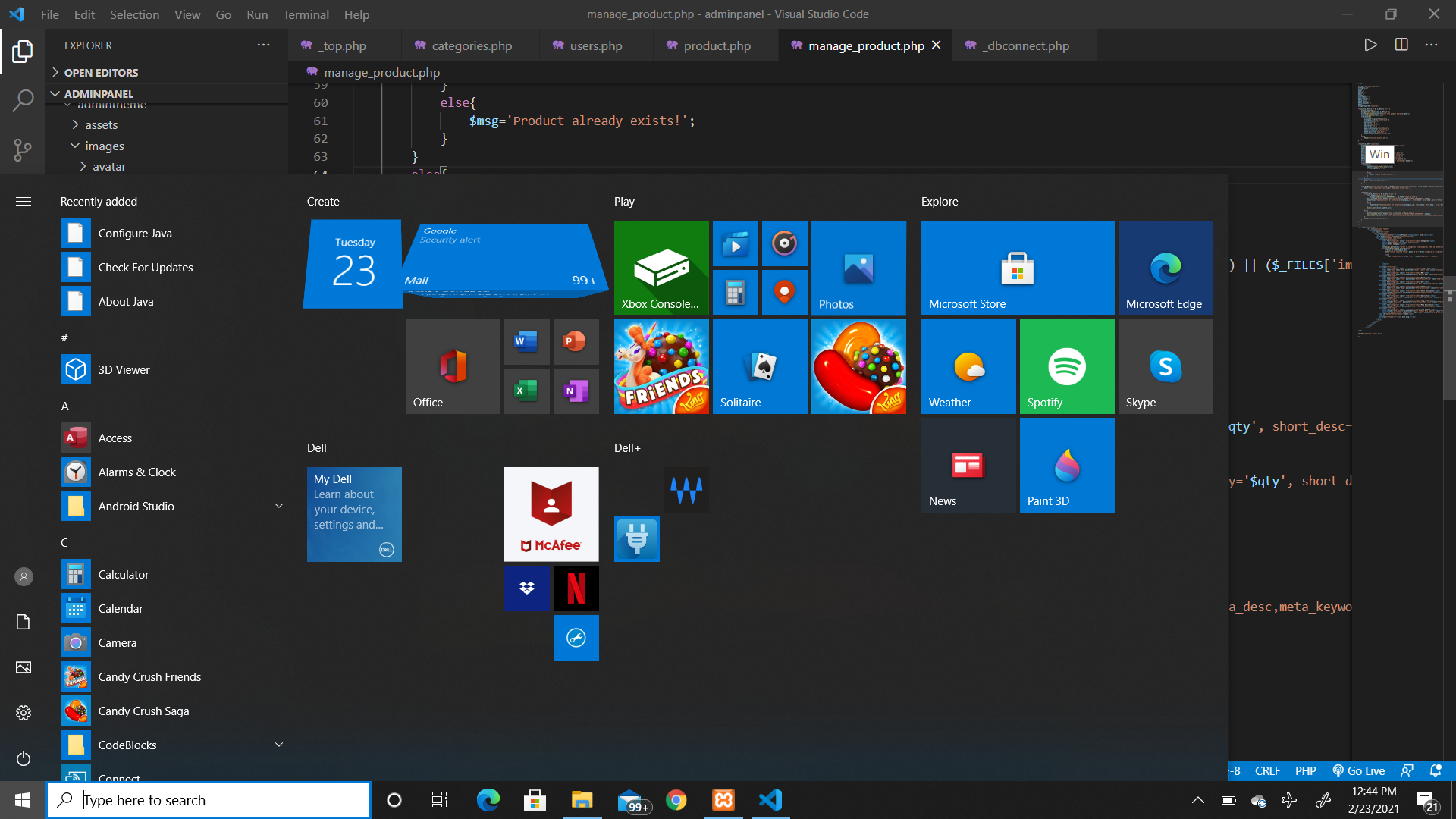Click the Type here to search box
The width and height of the screenshot is (1456, 819).
pyautogui.click(x=209, y=800)
